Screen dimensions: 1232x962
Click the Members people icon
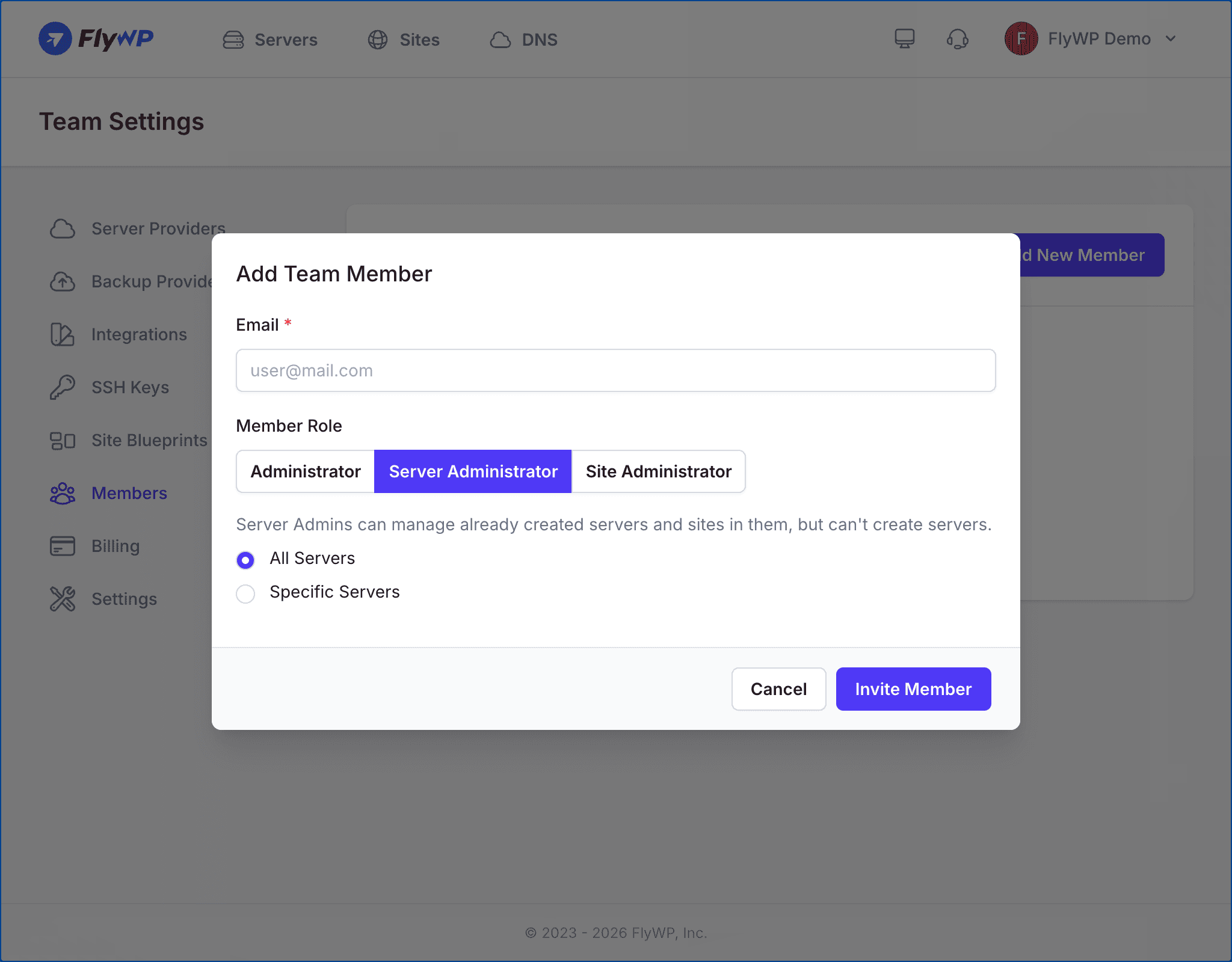pos(63,494)
